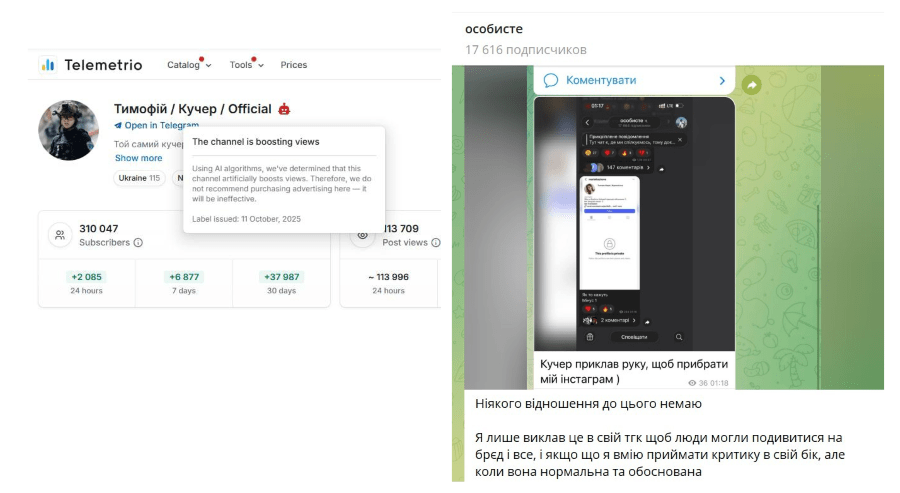
Task: Open the Tools dropdown menu
Action: pyautogui.click(x=246, y=65)
